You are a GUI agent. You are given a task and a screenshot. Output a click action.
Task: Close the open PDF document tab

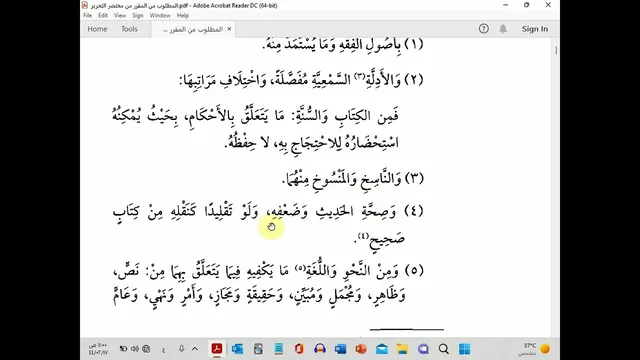coord(229,29)
